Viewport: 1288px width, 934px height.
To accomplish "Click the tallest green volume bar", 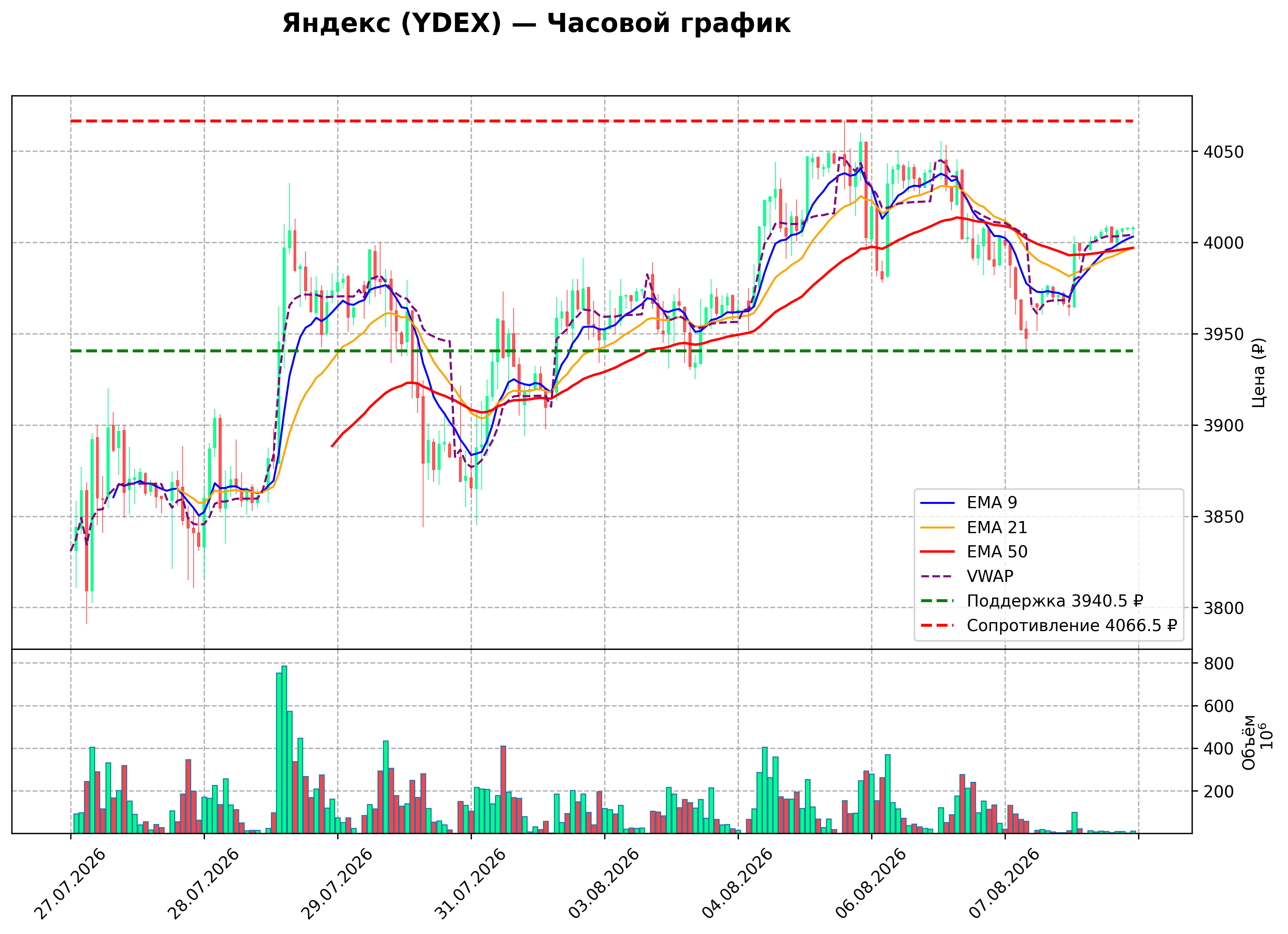I will pos(284,749).
